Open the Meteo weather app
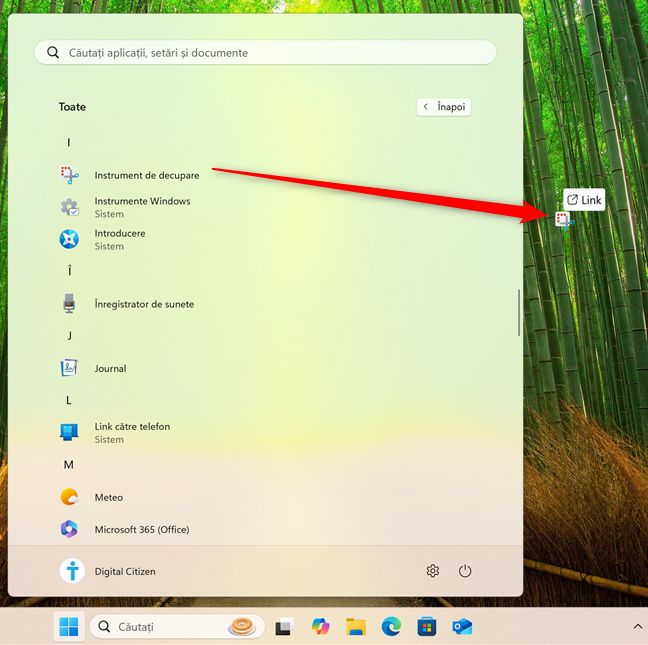Viewport: 648px width, 645px height. [x=108, y=497]
